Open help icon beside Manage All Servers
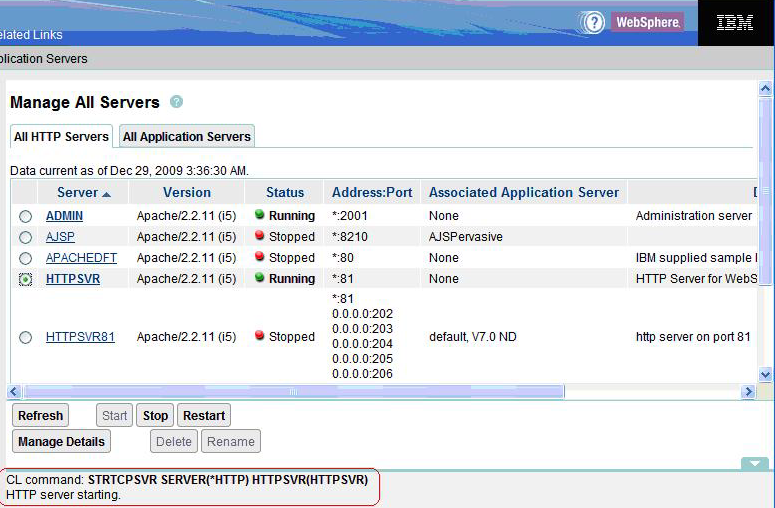The height and width of the screenshot is (508, 775). (176, 102)
